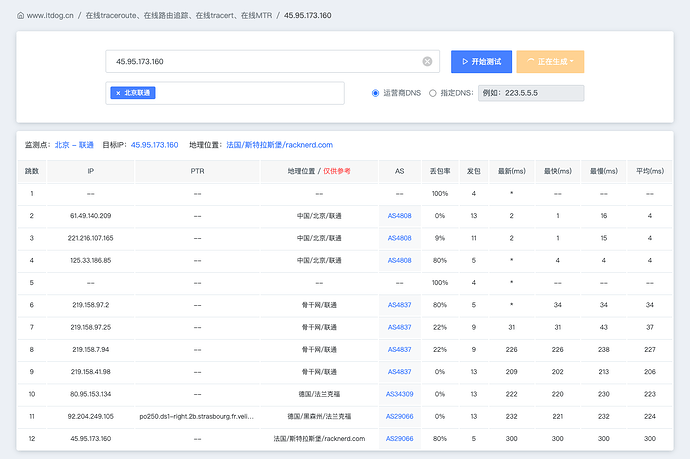Click the blue target IP 45.95.173.160 link
690x459 pixels.
pos(154,145)
